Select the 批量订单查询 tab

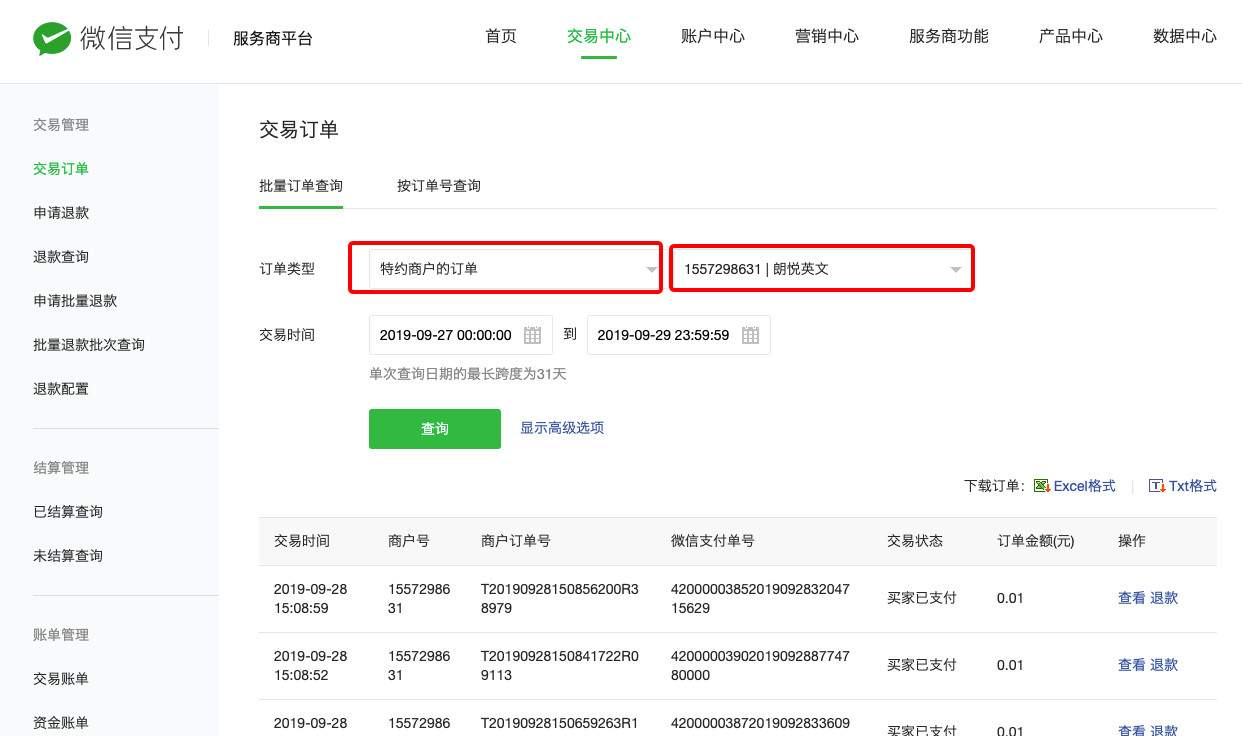coord(301,186)
